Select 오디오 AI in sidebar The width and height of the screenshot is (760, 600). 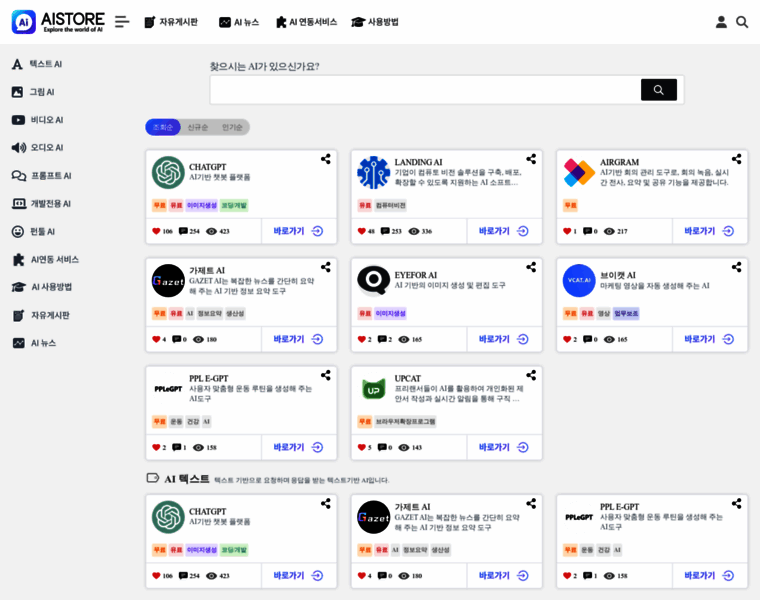[37, 147]
